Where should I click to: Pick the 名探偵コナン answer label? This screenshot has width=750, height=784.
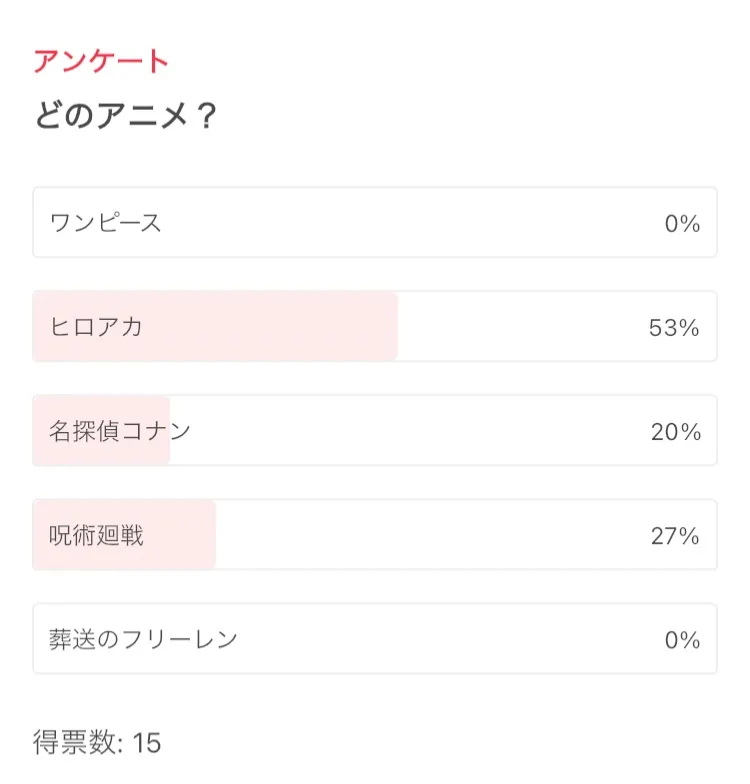pos(120,431)
